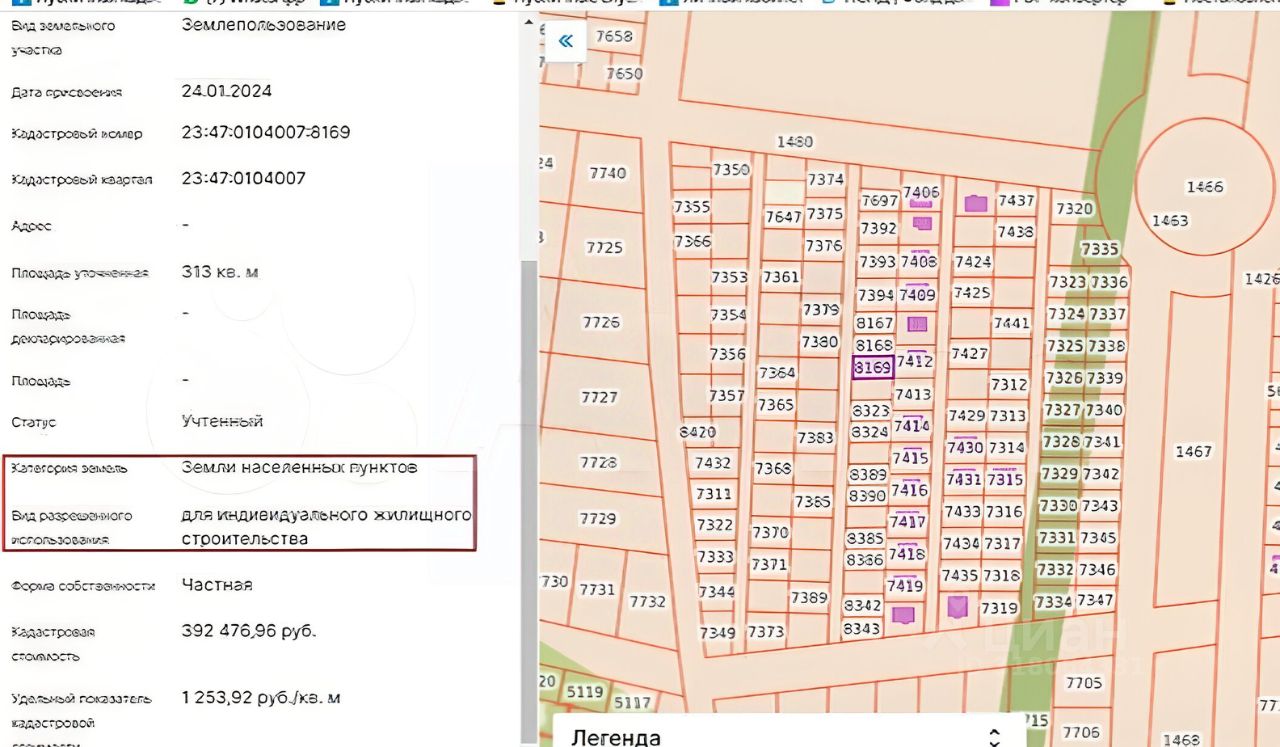Click parcel 7412 on the map
This screenshot has height=747, width=1280.
point(914,361)
